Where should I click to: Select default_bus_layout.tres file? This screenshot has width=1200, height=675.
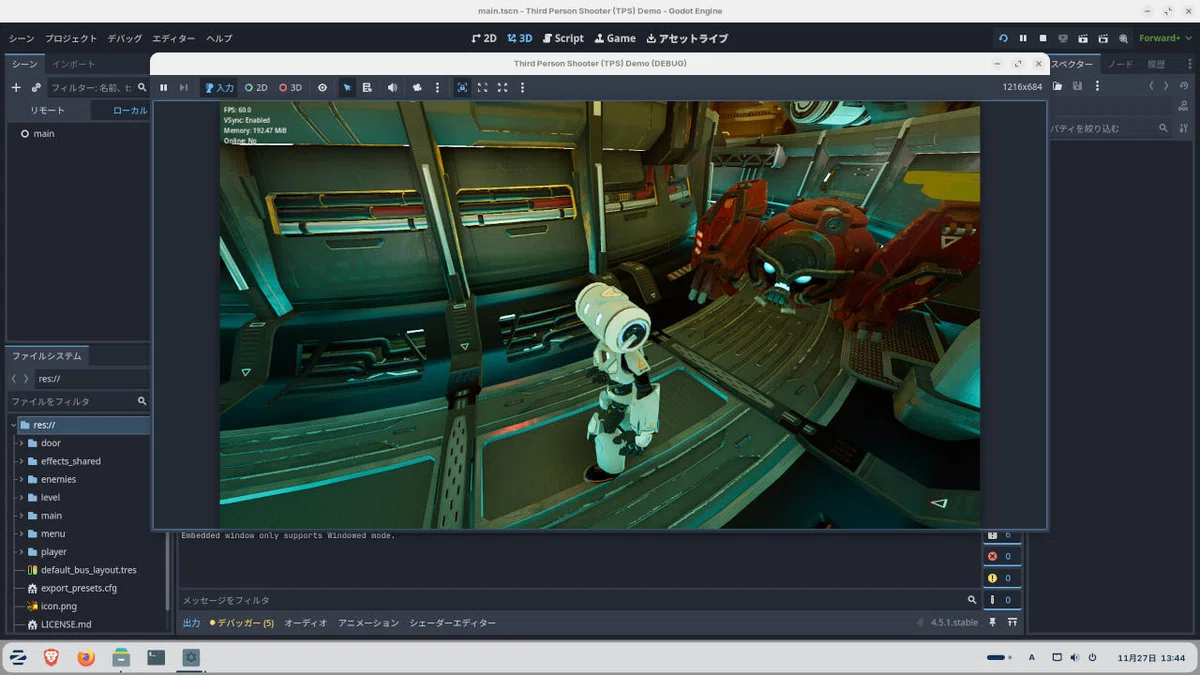[x=88, y=570]
